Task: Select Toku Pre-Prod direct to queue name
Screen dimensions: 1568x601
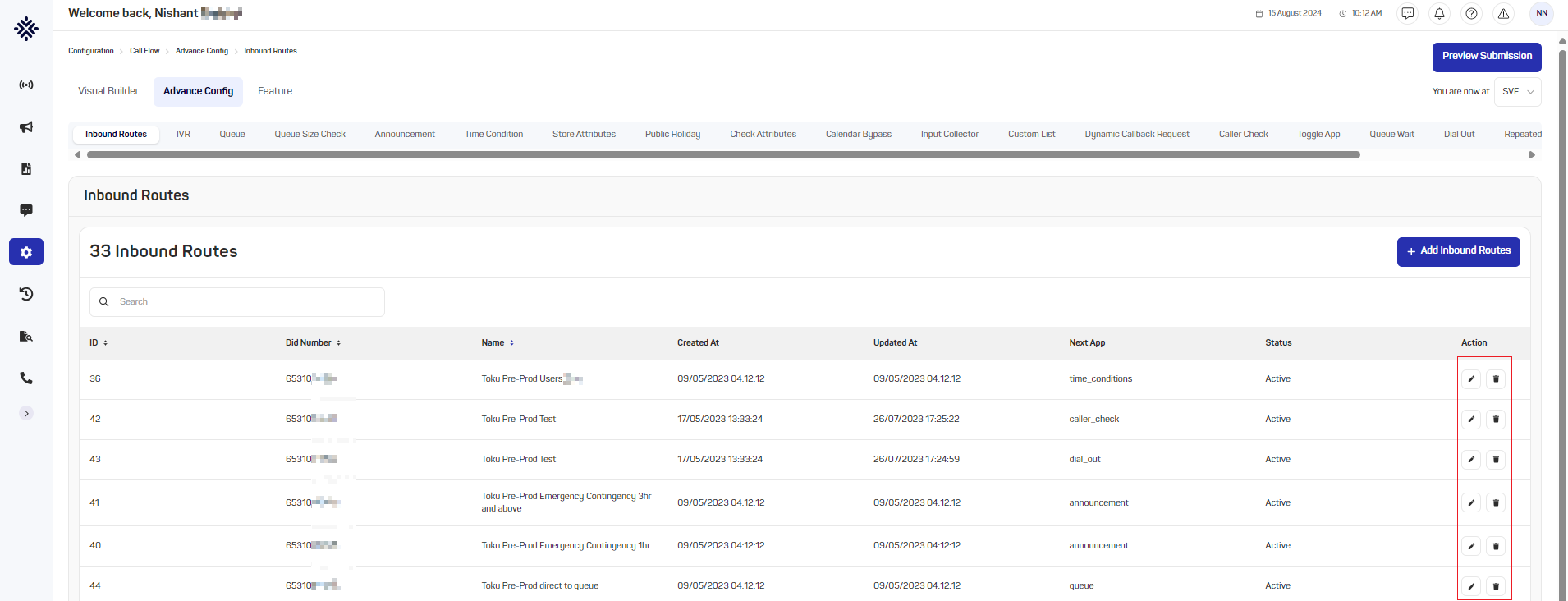Action: [539, 586]
